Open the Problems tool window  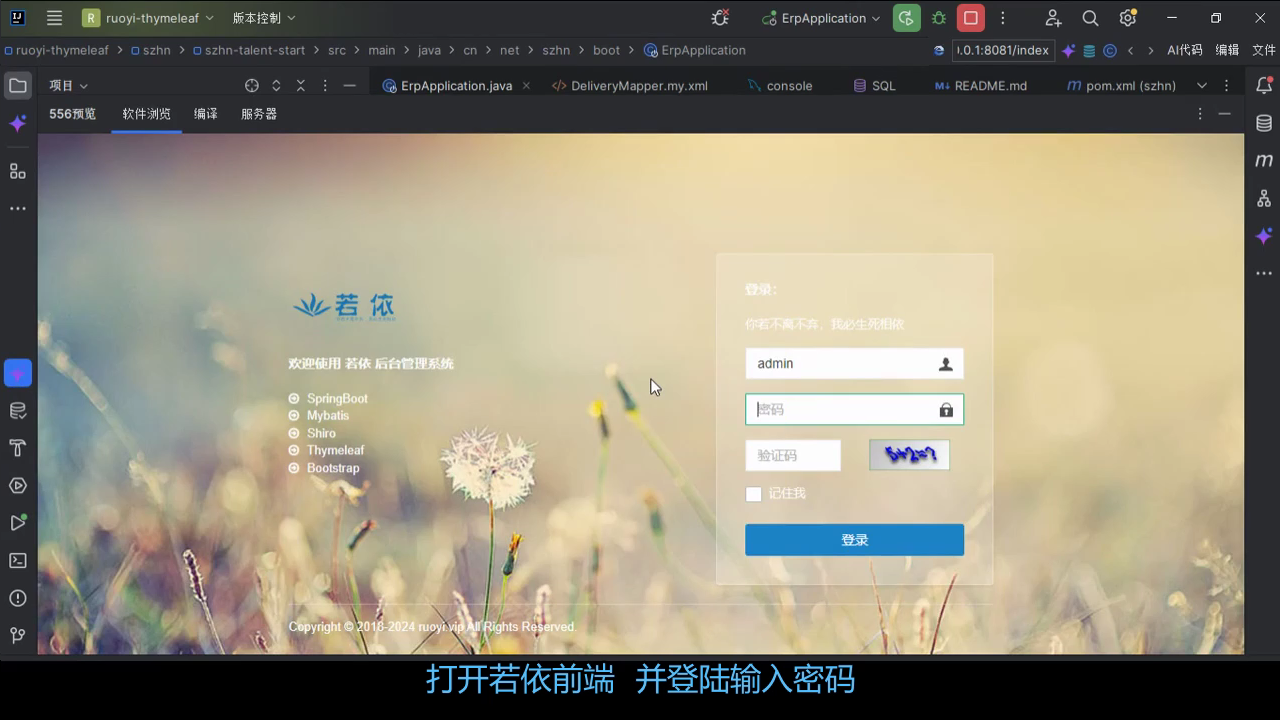[18, 598]
